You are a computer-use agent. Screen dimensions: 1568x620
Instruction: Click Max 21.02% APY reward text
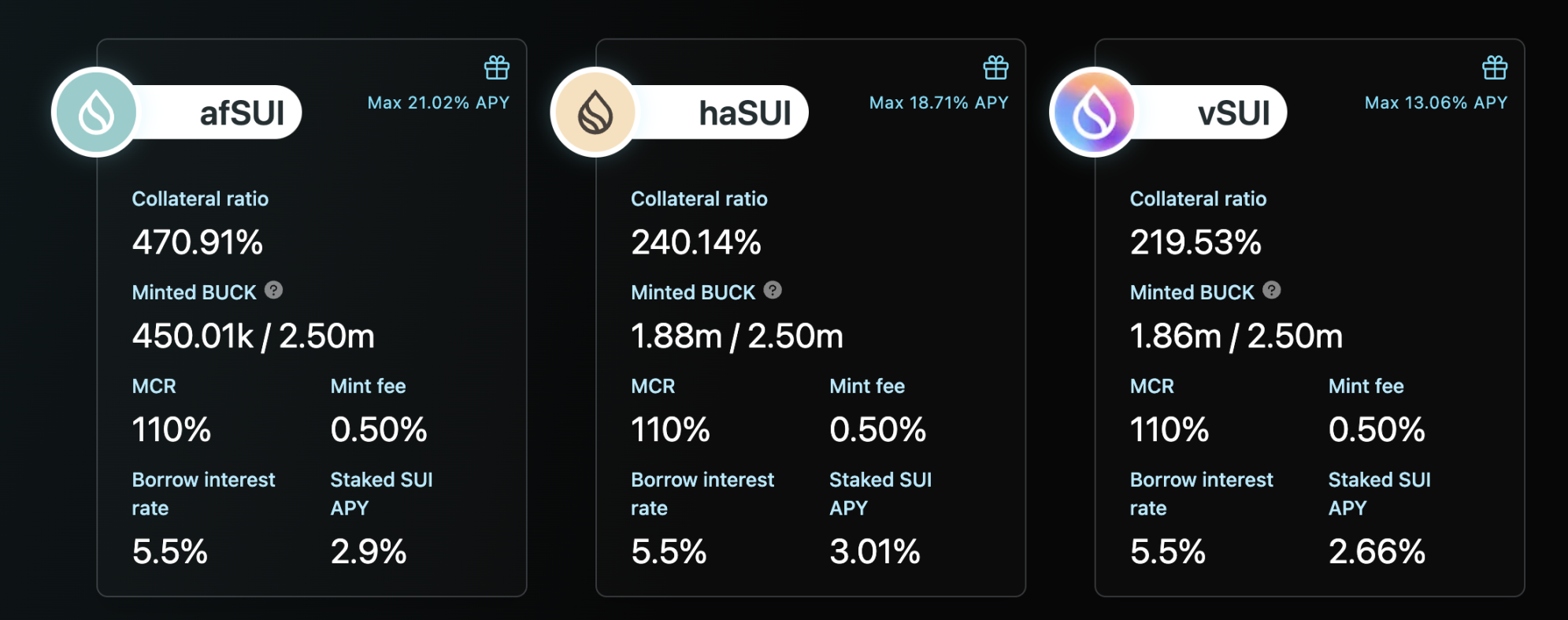pyautogui.click(x=438, y=103)
